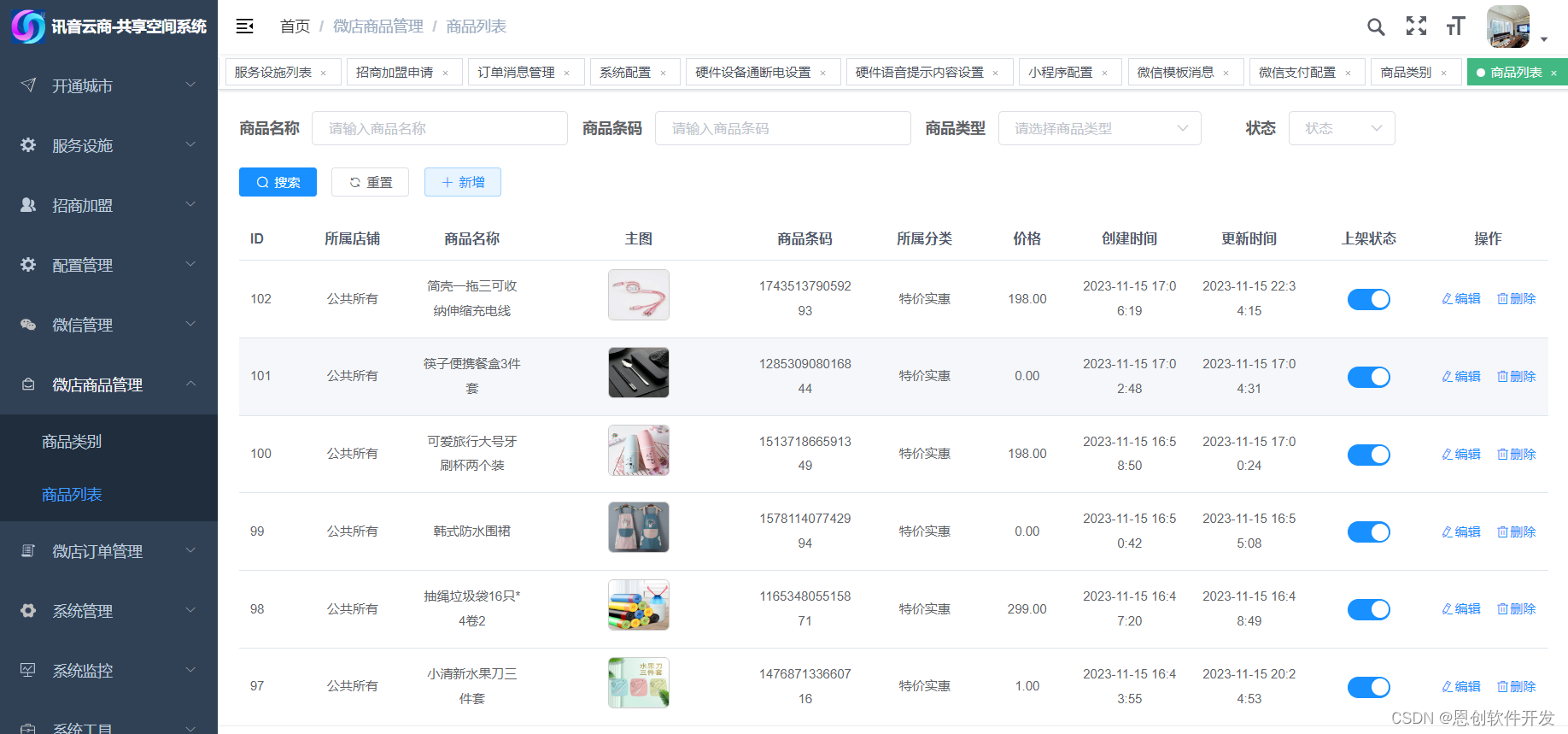Viewport: 1568px width, 734px height.
Task: Expand the 微信管理 menu chevron
Action: pyautogui.click(x=190, y=324)
